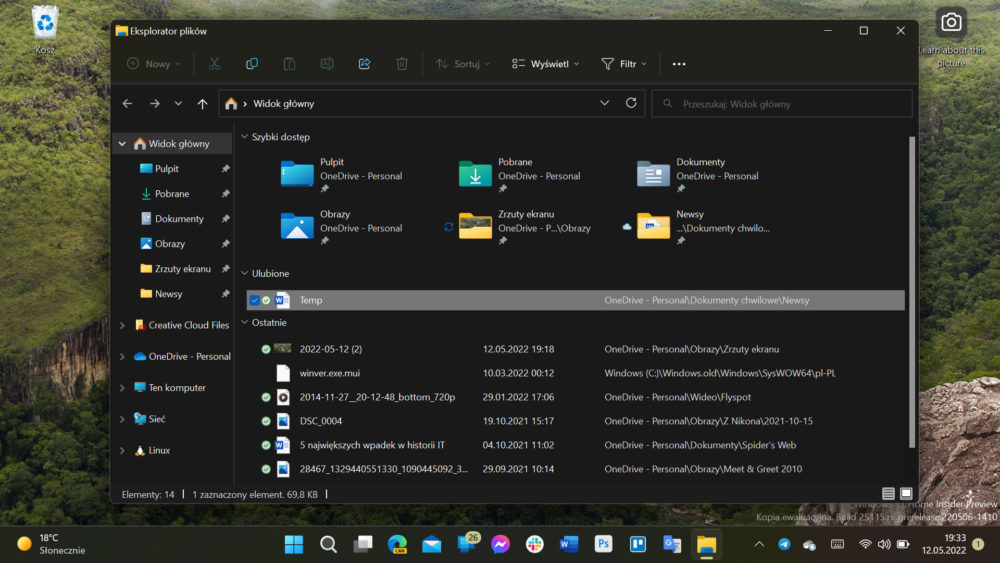Open the Nowy dropdown menu
This screenshot has width=1000, height=563.
click(x=154, y=64)
